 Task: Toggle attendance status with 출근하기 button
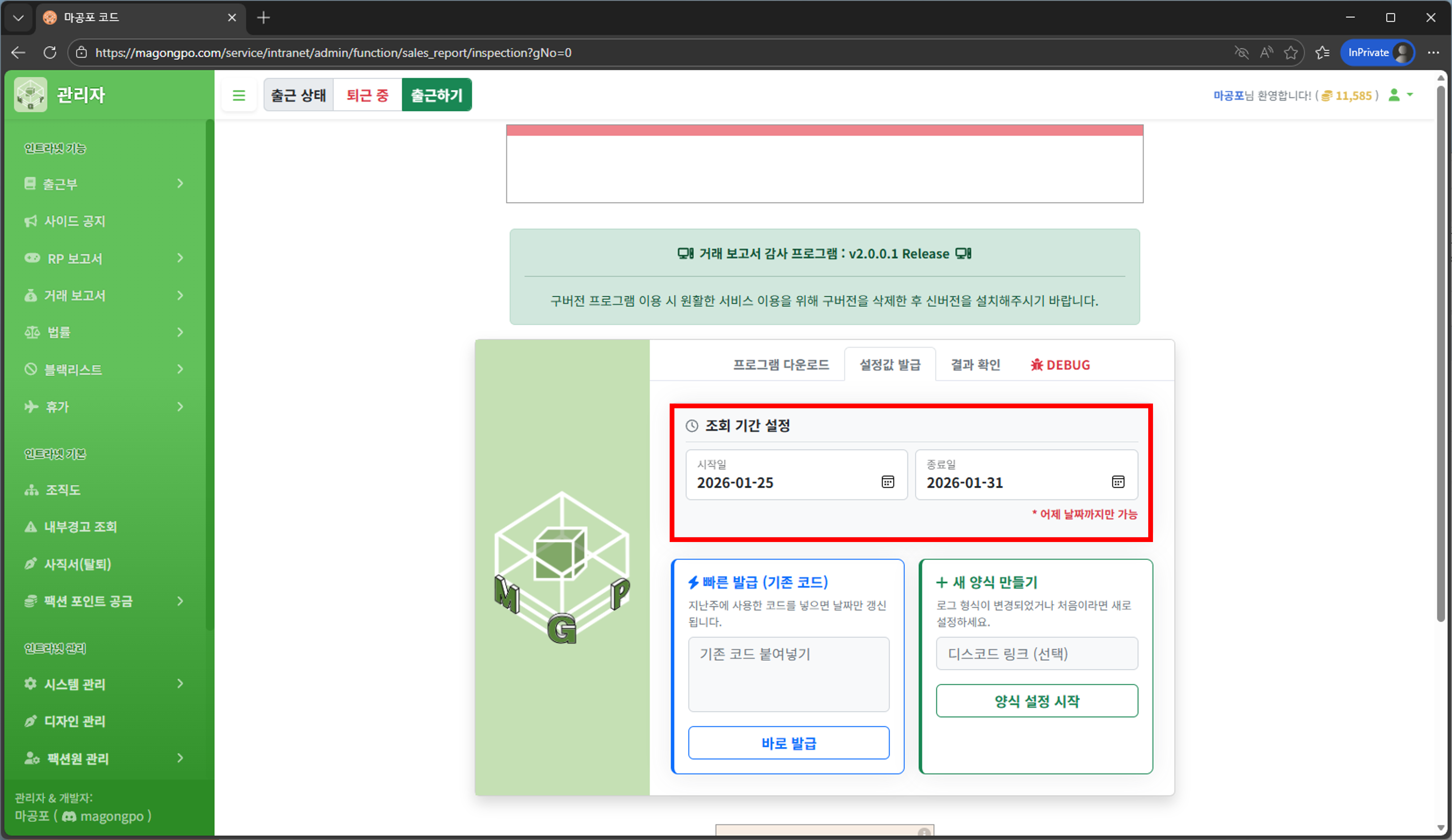(x=436, y=94)
